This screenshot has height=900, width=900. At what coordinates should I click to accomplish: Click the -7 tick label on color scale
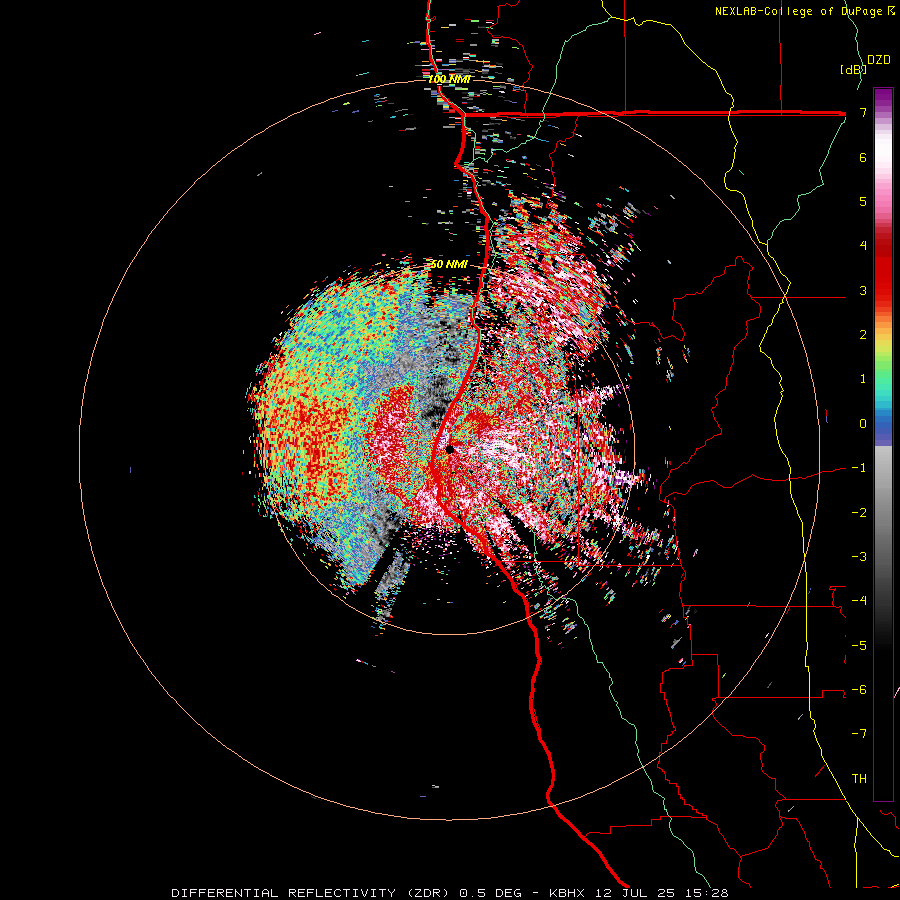point(859,734)
